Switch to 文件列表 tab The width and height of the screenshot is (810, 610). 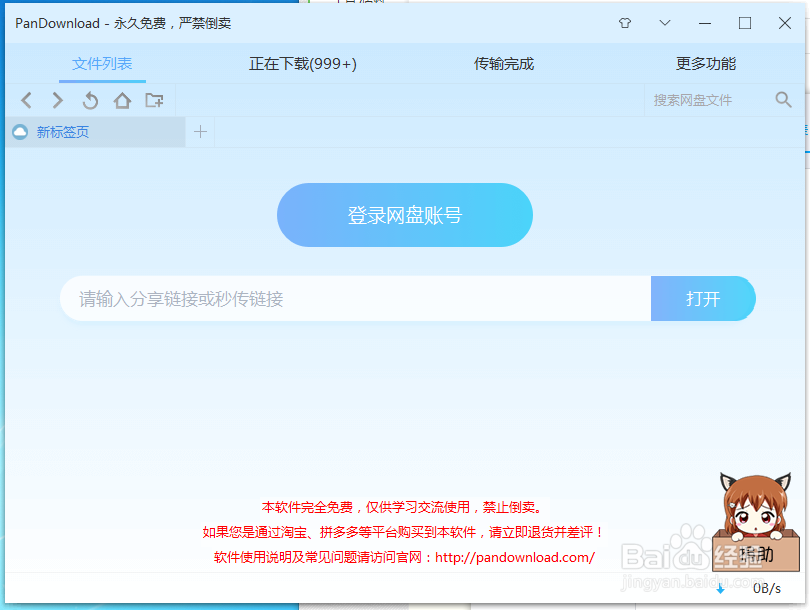click(102, 64)
